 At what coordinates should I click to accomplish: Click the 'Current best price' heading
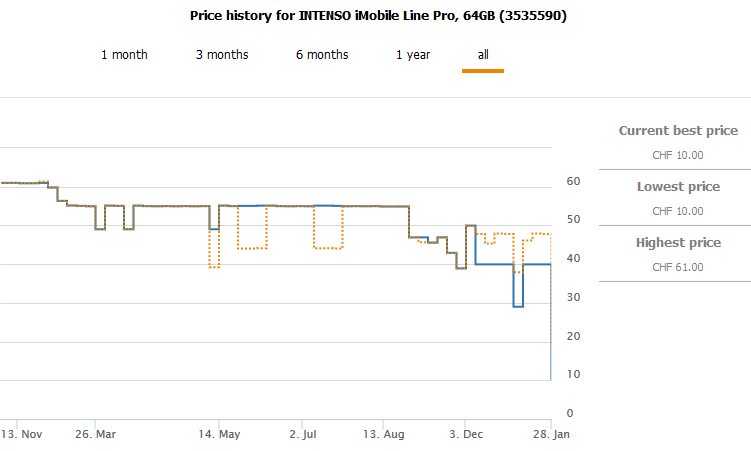click(x=678, y=131)
